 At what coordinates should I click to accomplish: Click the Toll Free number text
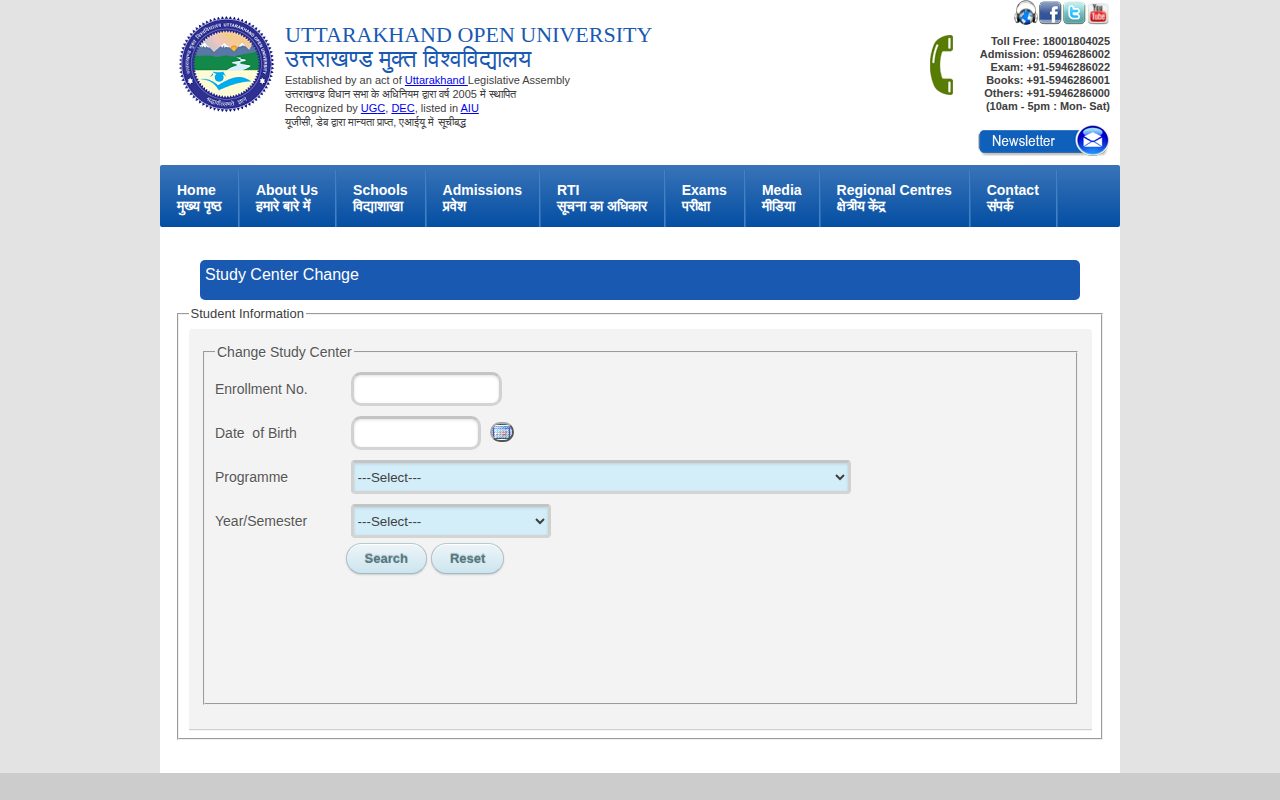coord(1050,41)
